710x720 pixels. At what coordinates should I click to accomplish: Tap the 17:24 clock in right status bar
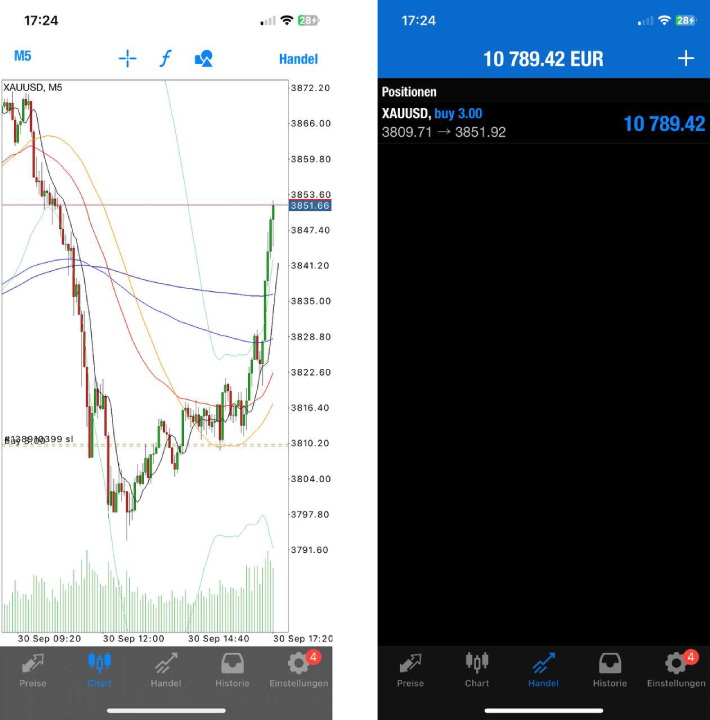point(418,21)
